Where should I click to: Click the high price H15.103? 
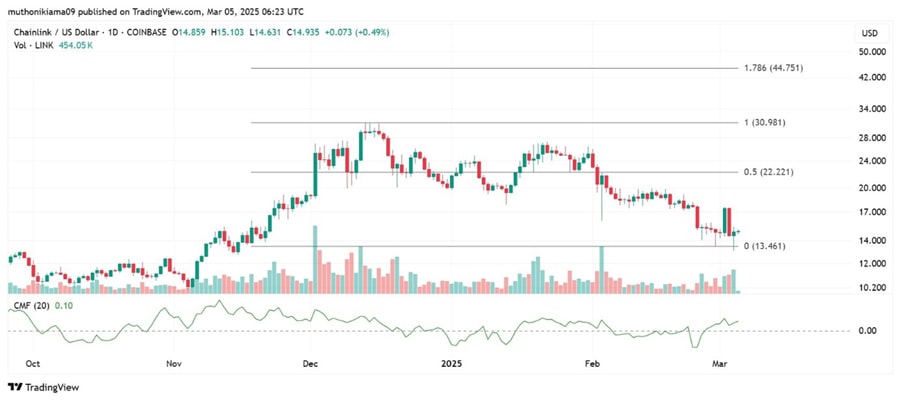pyautogui.click(x=228, y=33)
